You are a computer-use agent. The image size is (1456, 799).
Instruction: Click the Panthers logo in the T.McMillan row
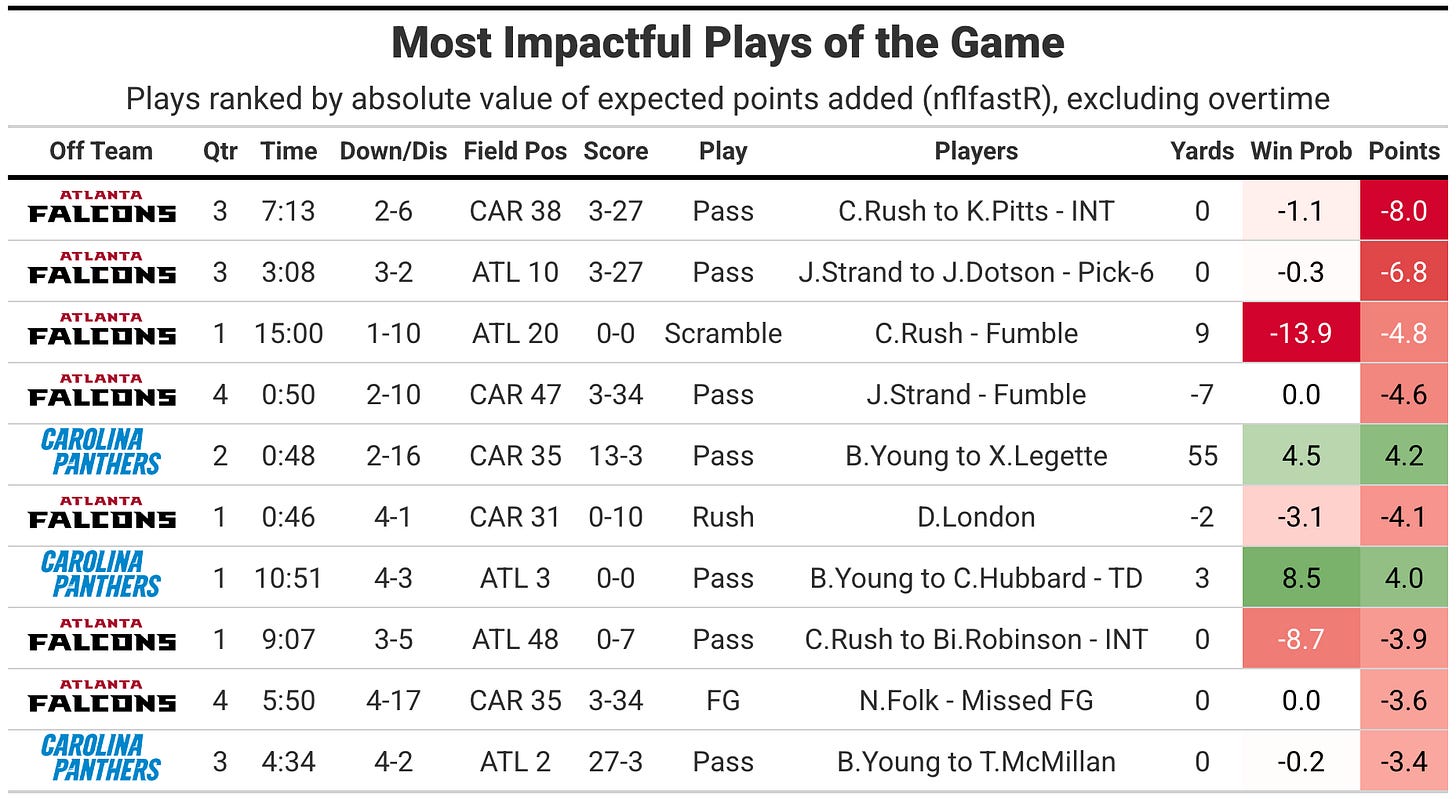[101, 758]
